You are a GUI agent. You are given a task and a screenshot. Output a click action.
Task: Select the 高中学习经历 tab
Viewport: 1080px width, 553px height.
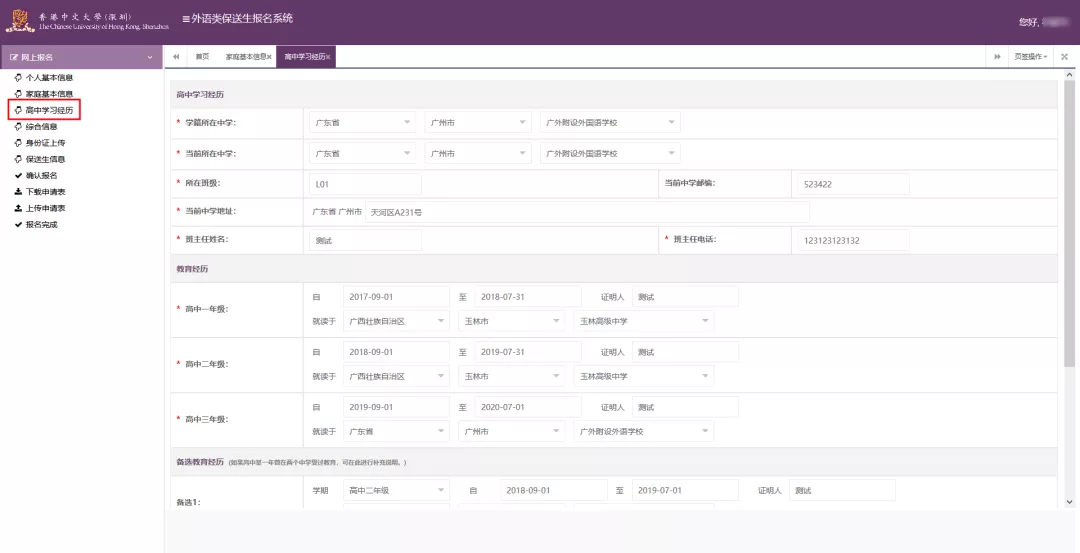pyautogui.click(x=304, y=57)
